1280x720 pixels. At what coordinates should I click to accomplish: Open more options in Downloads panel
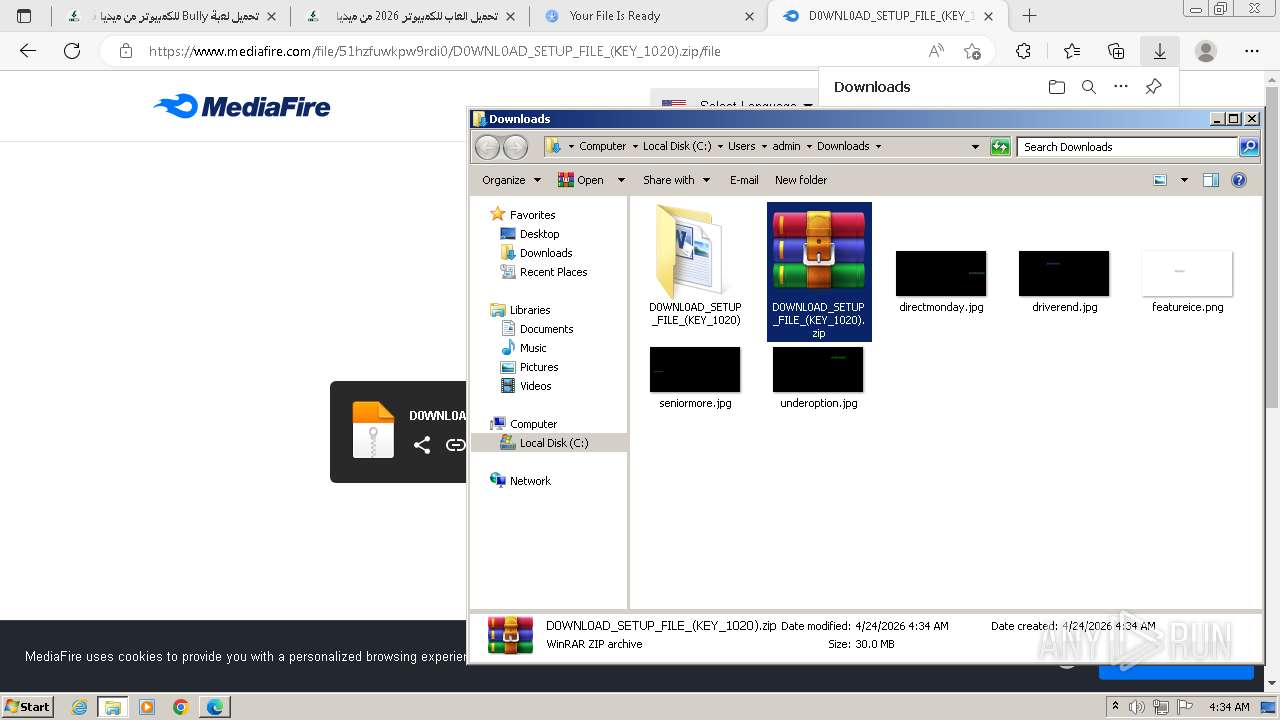[x=1121, y=87]
